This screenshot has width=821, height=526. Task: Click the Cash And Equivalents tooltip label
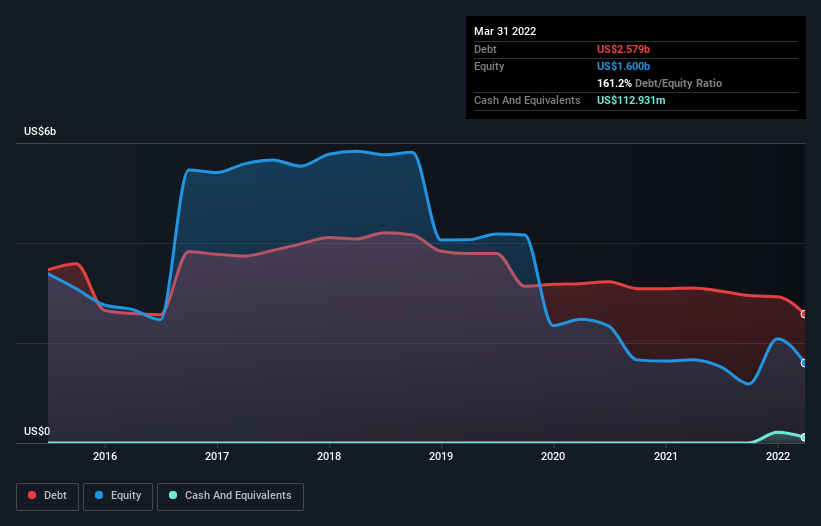pyautogui.click(x=527, y=100)
